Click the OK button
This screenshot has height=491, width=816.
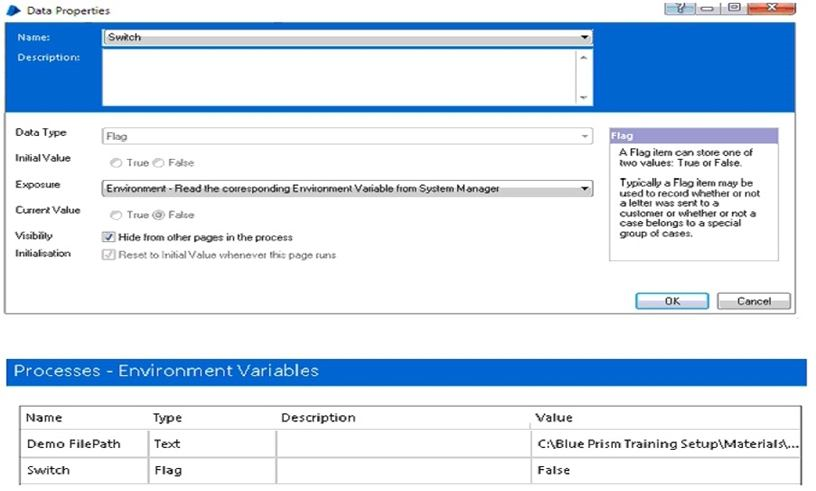click(x=672, y=301)
